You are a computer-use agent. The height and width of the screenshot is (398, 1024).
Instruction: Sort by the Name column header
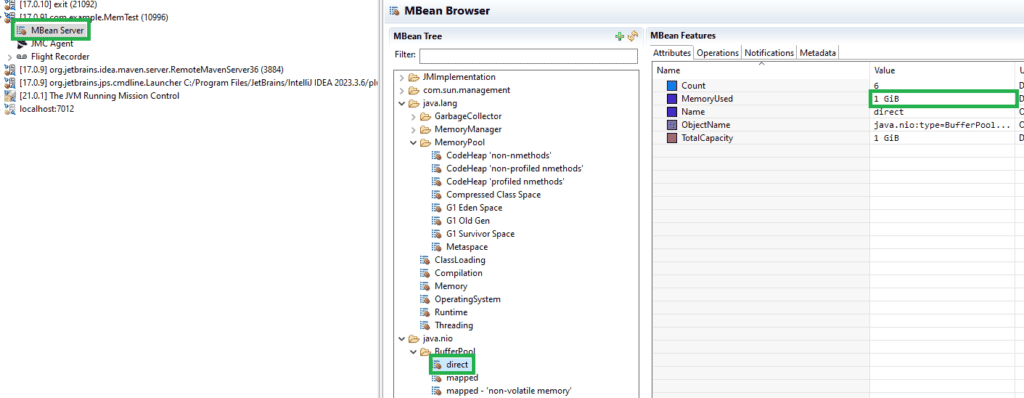pyautogui.click(x=761, y=70)
